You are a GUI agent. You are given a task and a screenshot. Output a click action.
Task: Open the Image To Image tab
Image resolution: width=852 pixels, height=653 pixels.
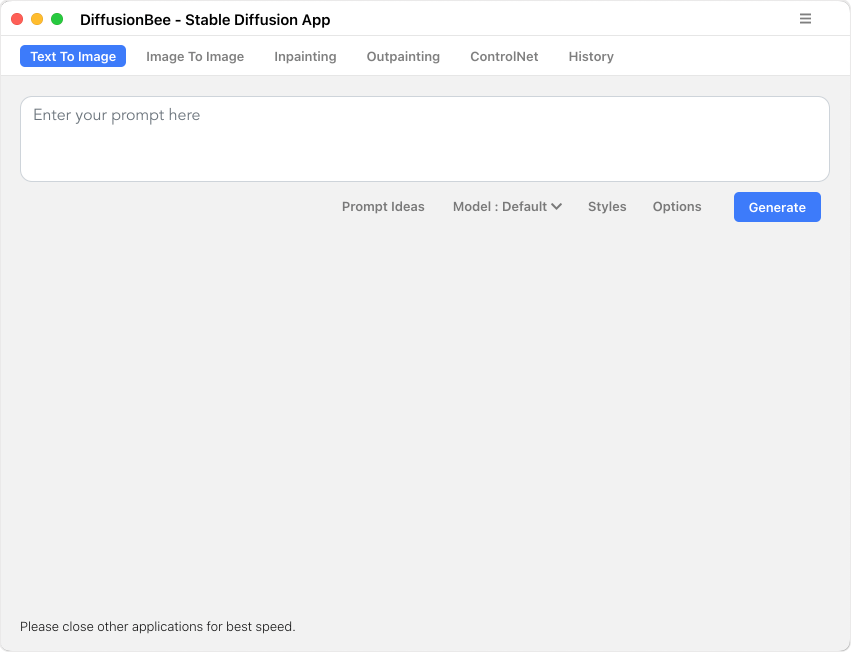[x=195, y=56]
